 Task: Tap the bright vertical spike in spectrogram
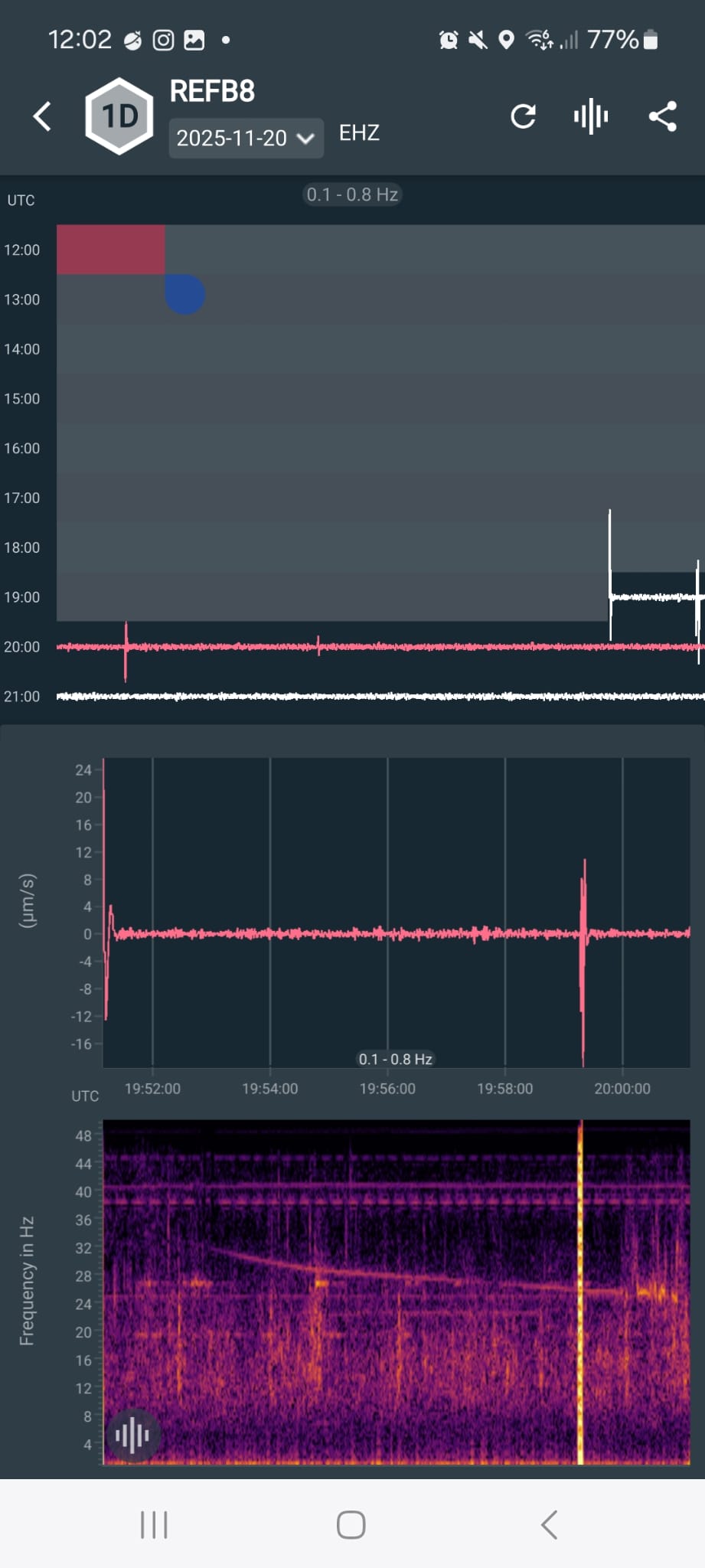tap(580, 1294)
